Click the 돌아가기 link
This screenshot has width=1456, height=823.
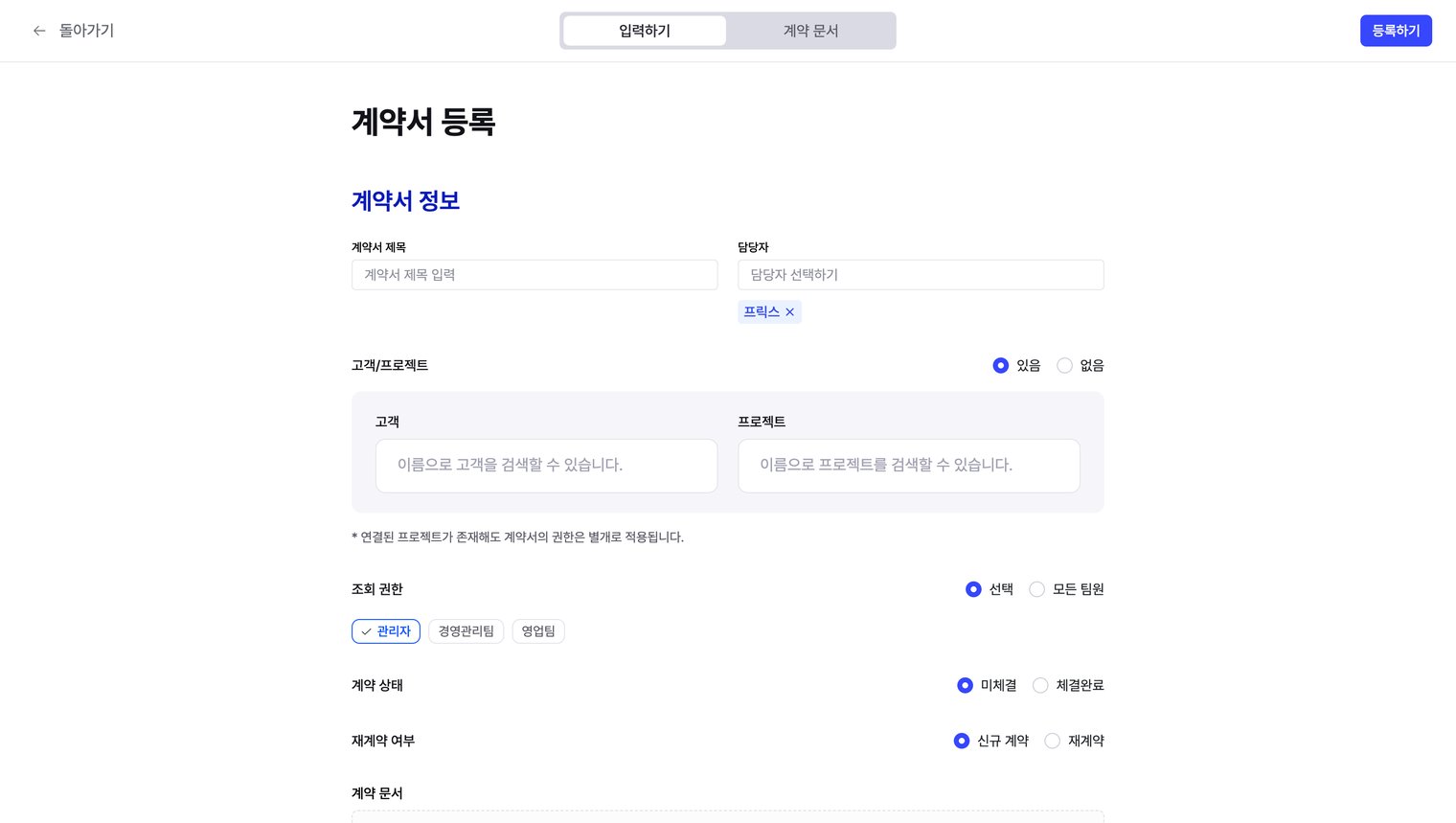click(86, 31)
